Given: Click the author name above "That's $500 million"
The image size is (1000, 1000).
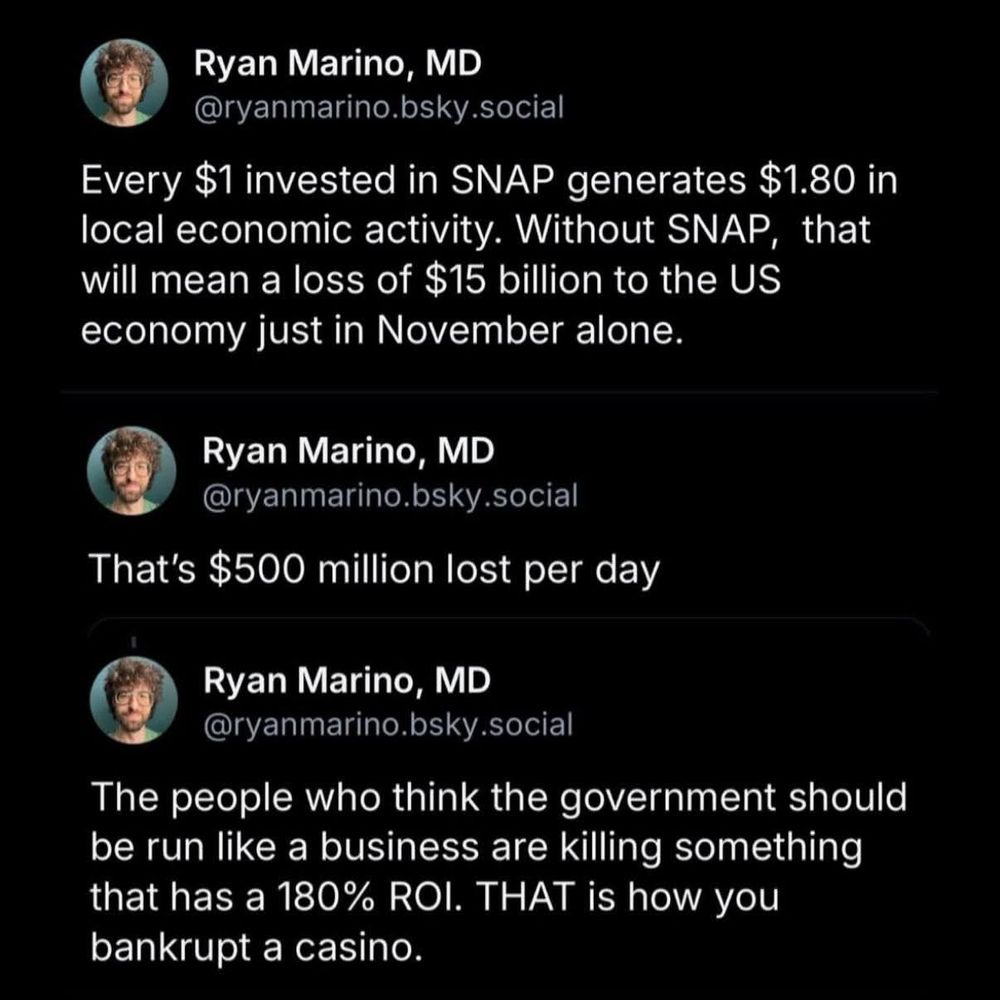Looking at the screenshot, I should tap(348, 452).
